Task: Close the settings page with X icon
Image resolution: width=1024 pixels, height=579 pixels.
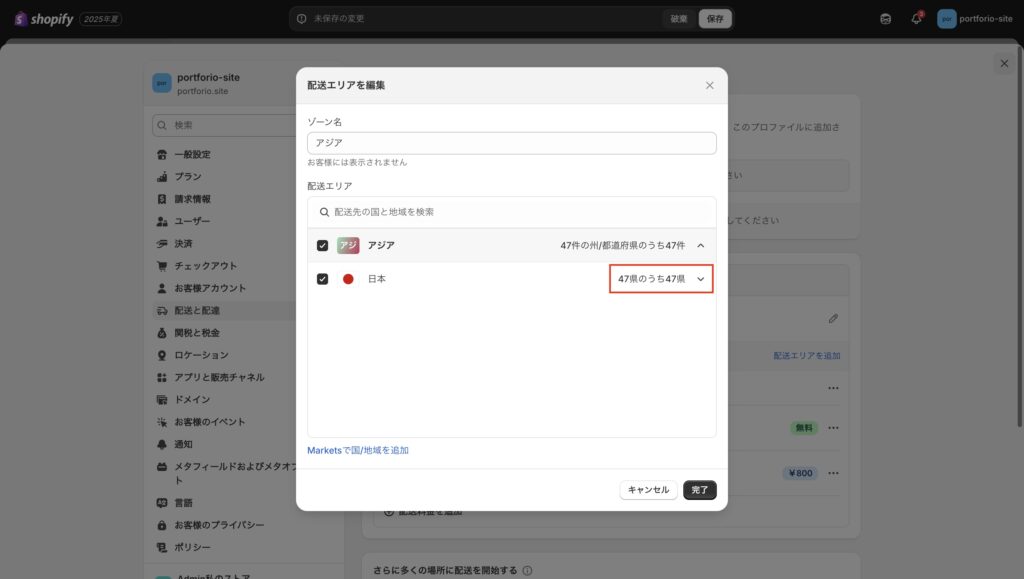Action: pyautogui.click(x=1003, y=64)
